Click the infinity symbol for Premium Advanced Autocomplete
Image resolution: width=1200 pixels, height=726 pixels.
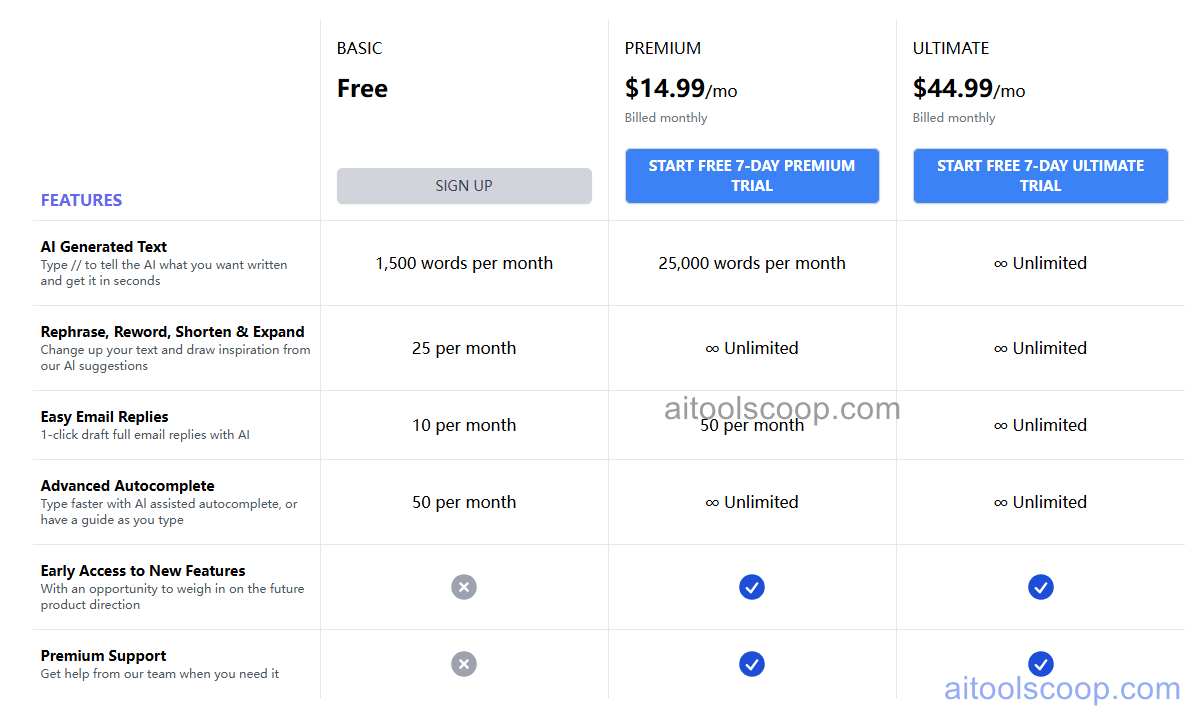713,501
